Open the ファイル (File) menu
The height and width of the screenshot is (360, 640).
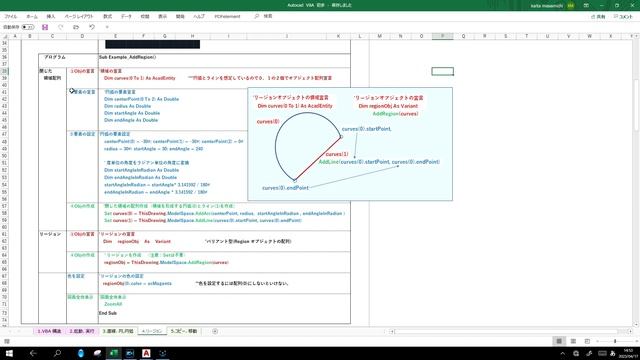point(11,16)
